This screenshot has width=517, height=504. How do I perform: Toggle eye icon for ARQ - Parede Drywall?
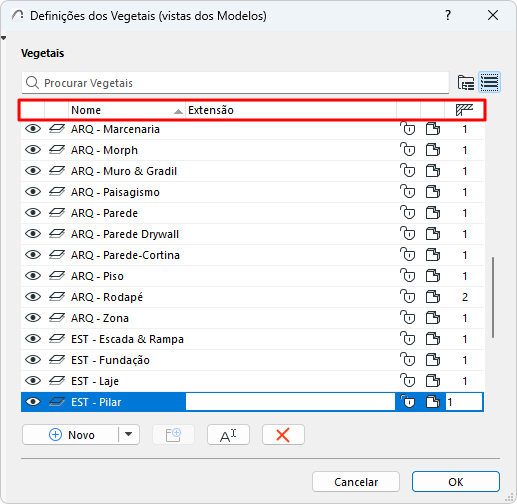pos(33,234)
